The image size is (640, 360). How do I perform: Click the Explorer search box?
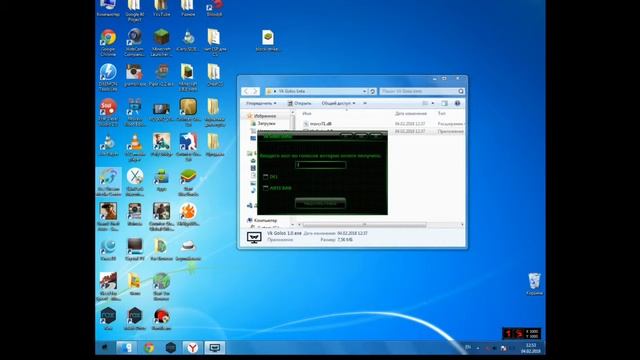422,91
